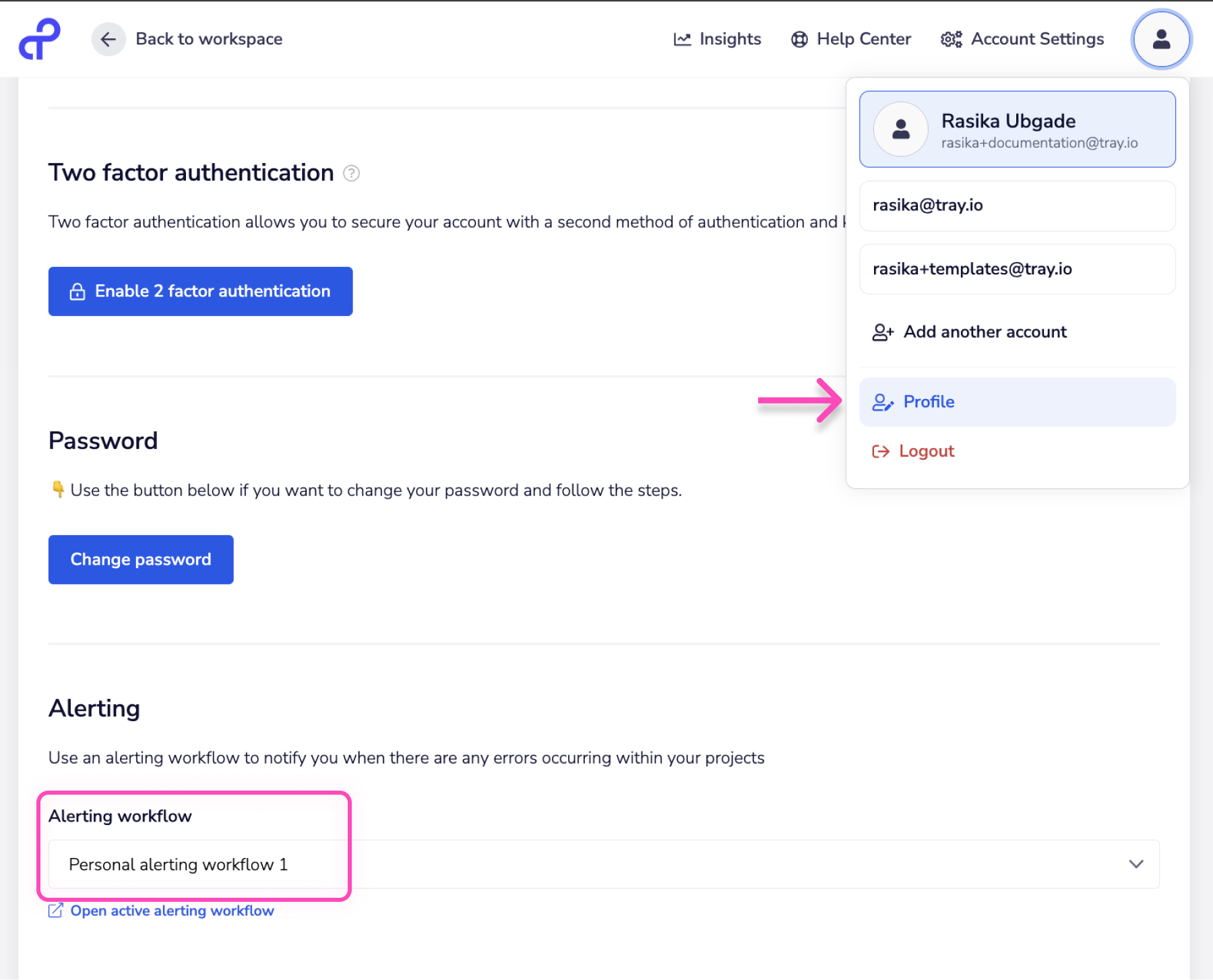The width and height of the screenshot is (1213, 980).
Task: Click the lock icon on the 2FA button
Action: (77, 291)
